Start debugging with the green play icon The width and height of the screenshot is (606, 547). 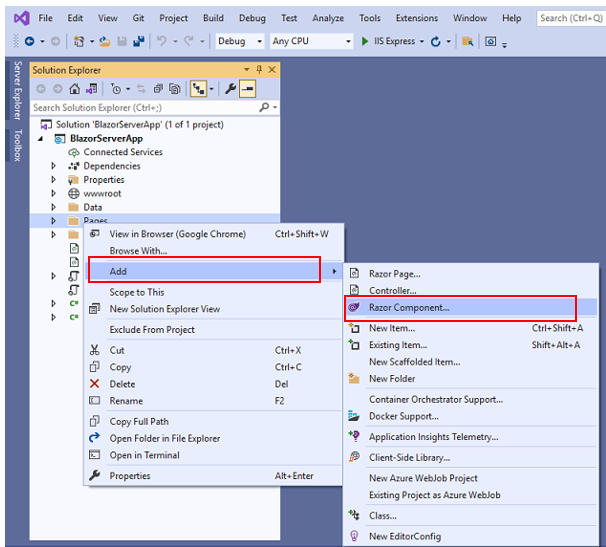tap(364, 41)
